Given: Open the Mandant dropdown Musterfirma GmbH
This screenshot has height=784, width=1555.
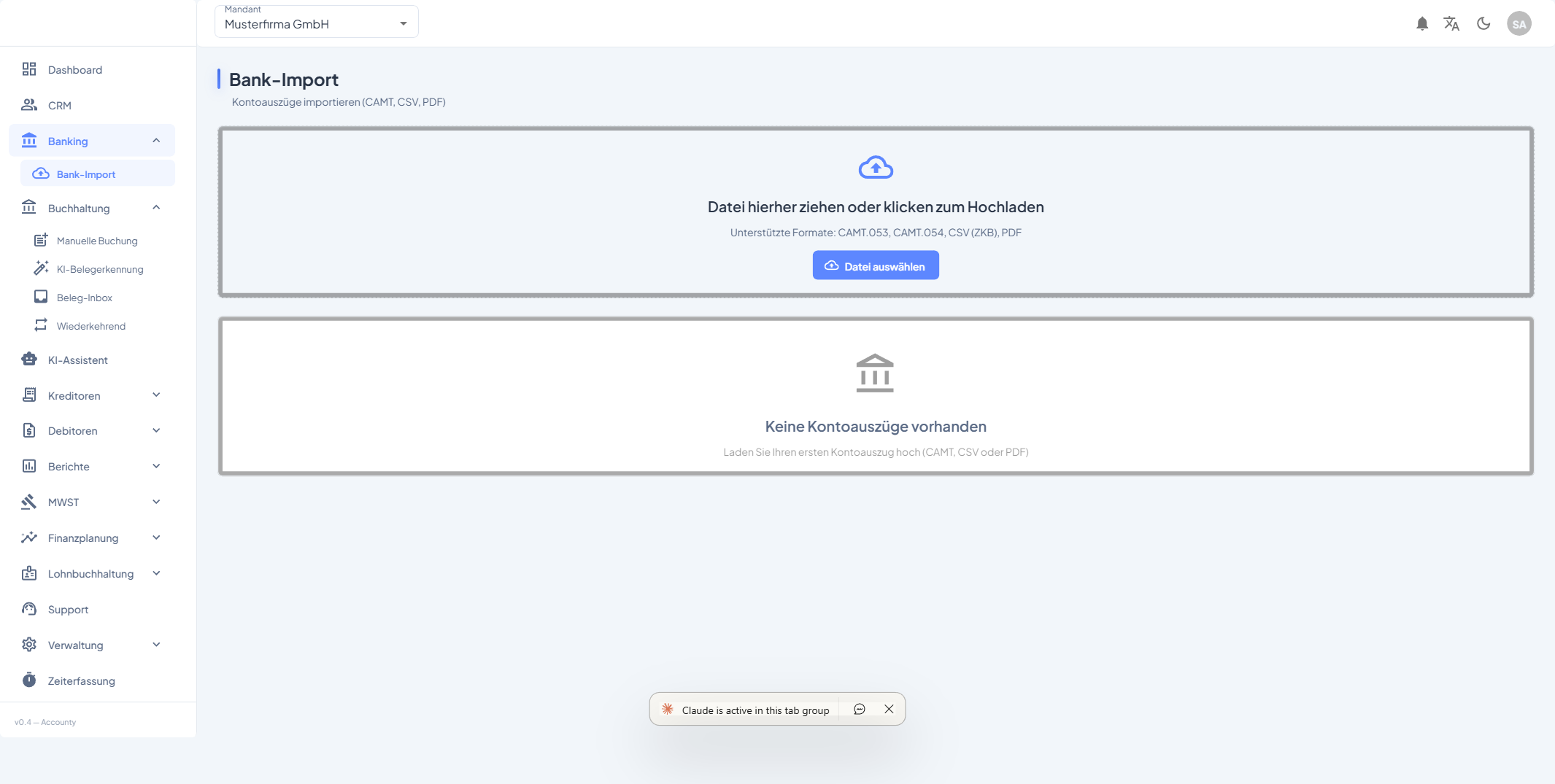Looking at the screenshot, I should (316, 23).
